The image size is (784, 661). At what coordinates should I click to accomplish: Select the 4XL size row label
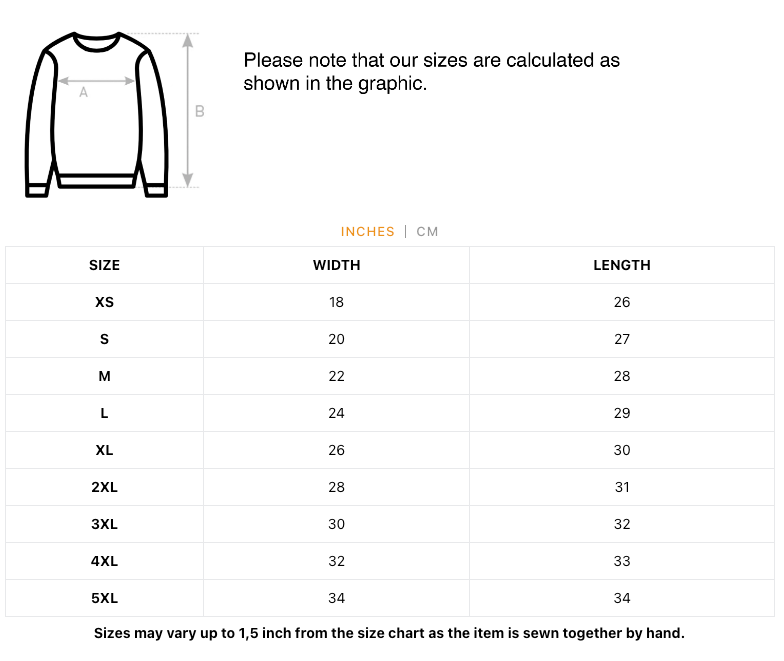[x=104, y=561]
